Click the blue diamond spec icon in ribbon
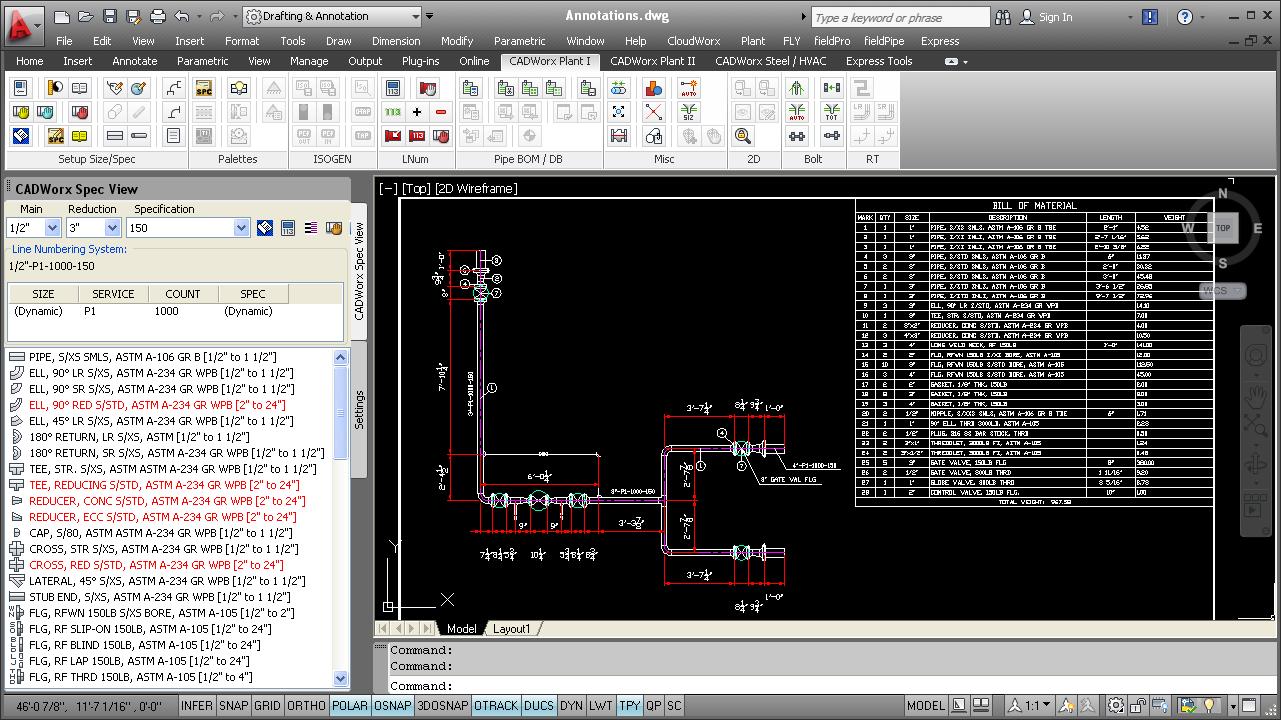Viewport: 1281px width, 720px height. tap(21, 136)
